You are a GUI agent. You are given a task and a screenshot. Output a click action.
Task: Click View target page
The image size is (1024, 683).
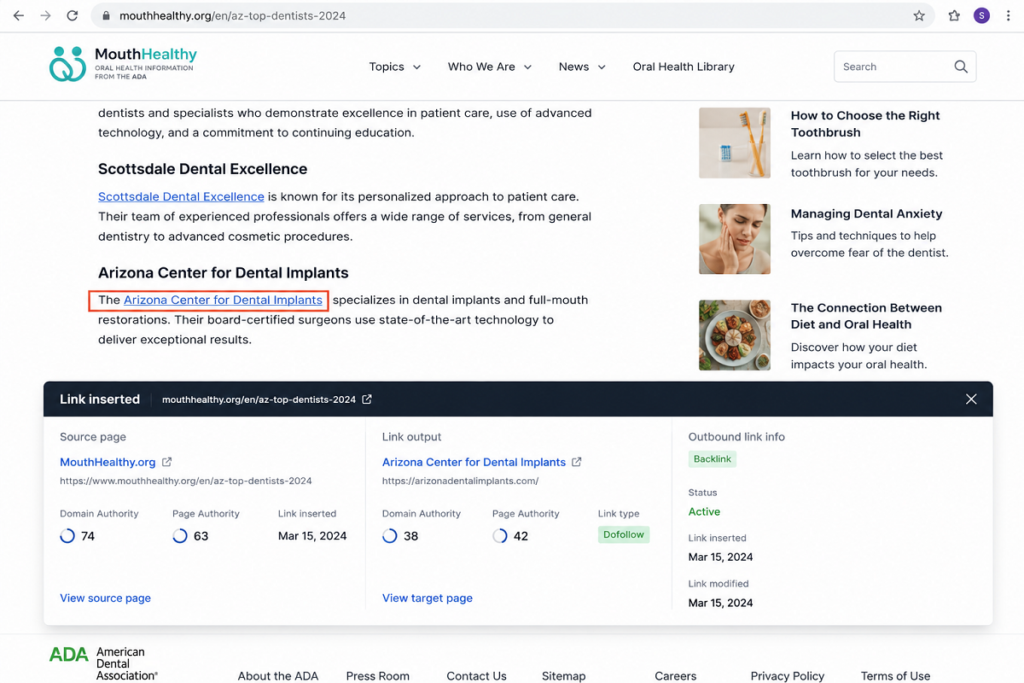coord(427,597)
